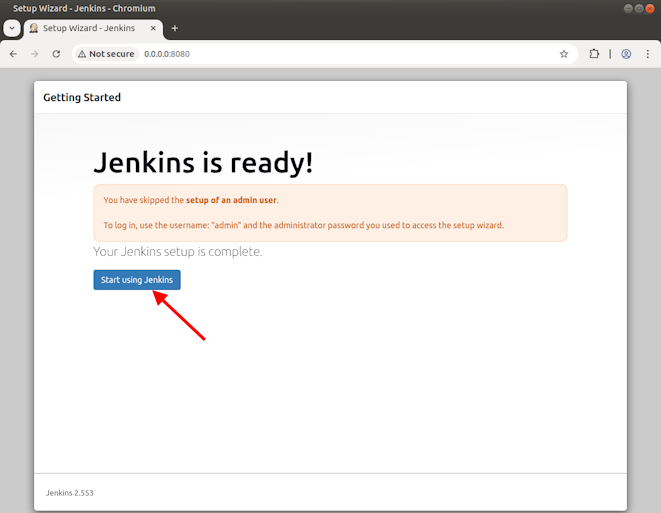Reload the Jenkins page
This screenshot has height=513, width=661.
56,54
